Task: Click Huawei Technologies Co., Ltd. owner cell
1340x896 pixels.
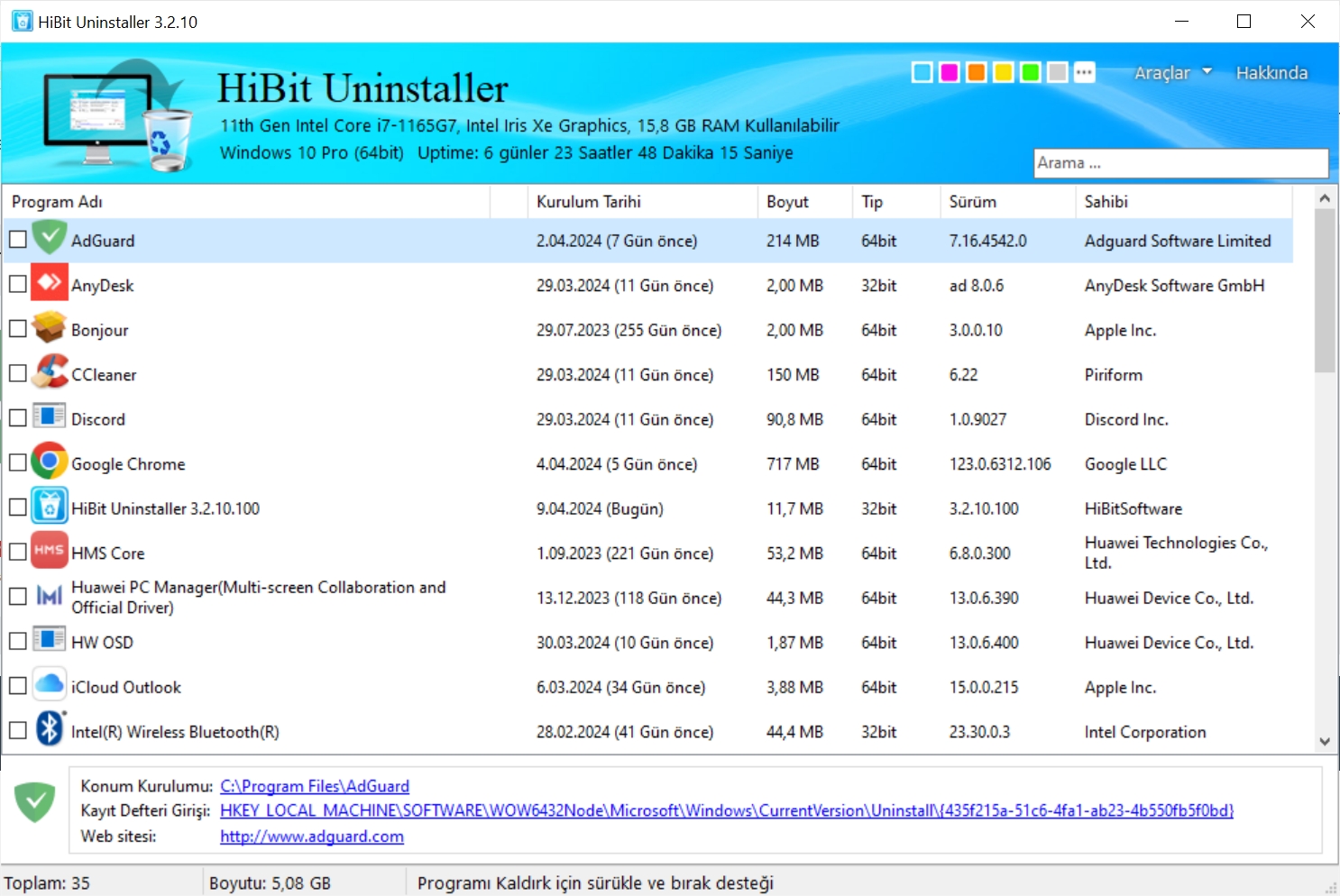Action: 1176,553
